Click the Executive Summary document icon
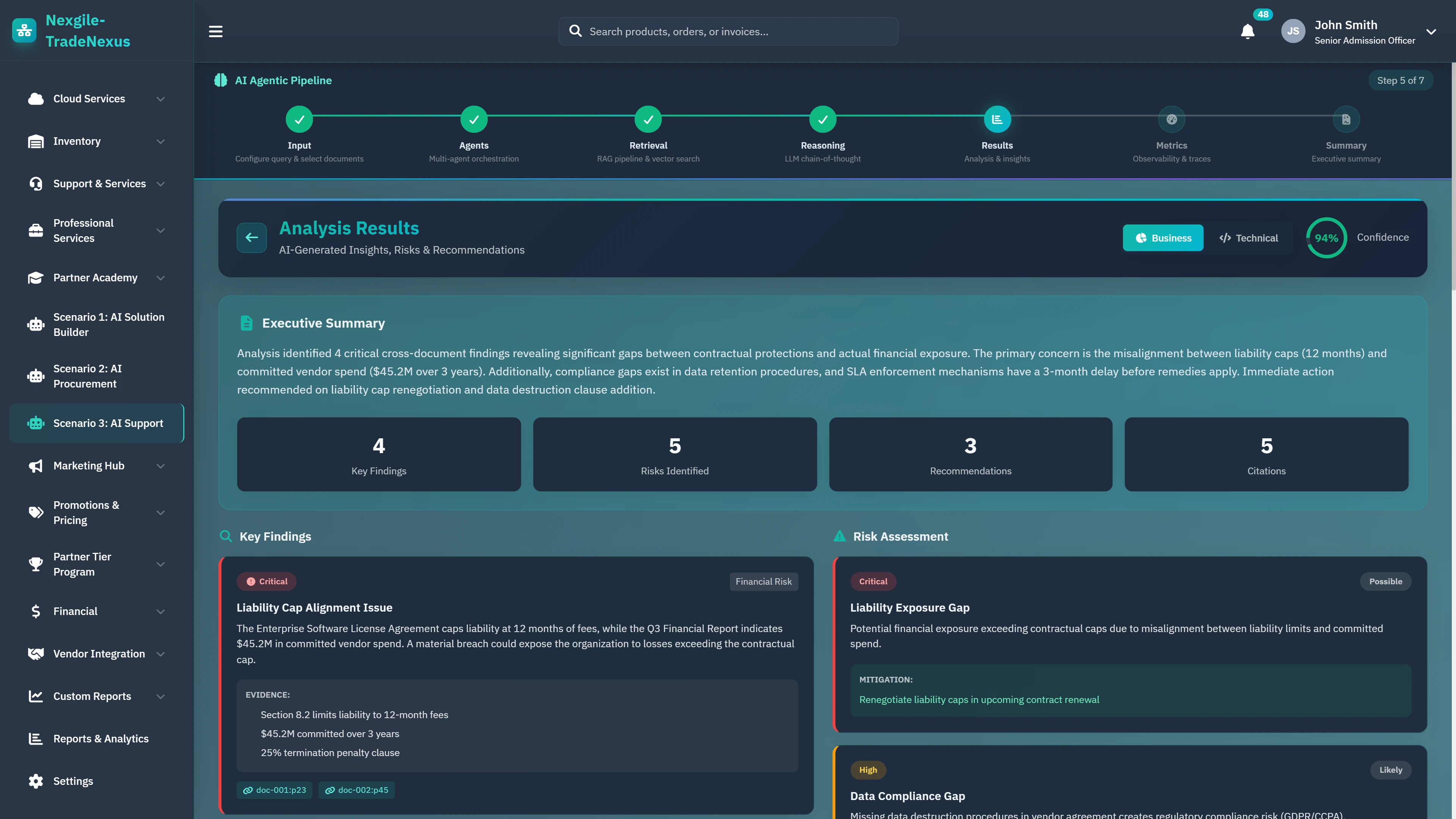 pos(246,323)
